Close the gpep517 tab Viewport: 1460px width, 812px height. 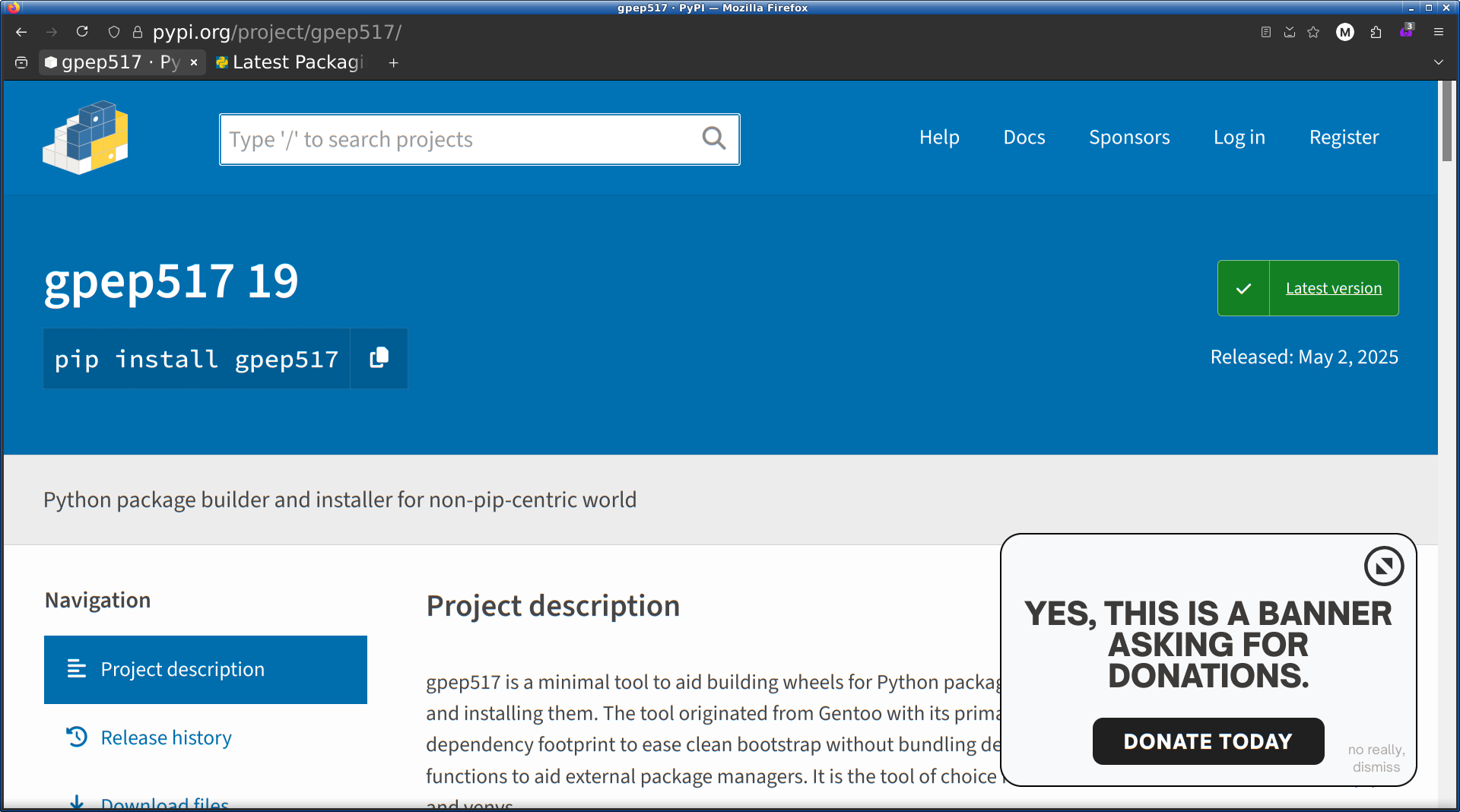pyautogui.click(x=194, y=62)
